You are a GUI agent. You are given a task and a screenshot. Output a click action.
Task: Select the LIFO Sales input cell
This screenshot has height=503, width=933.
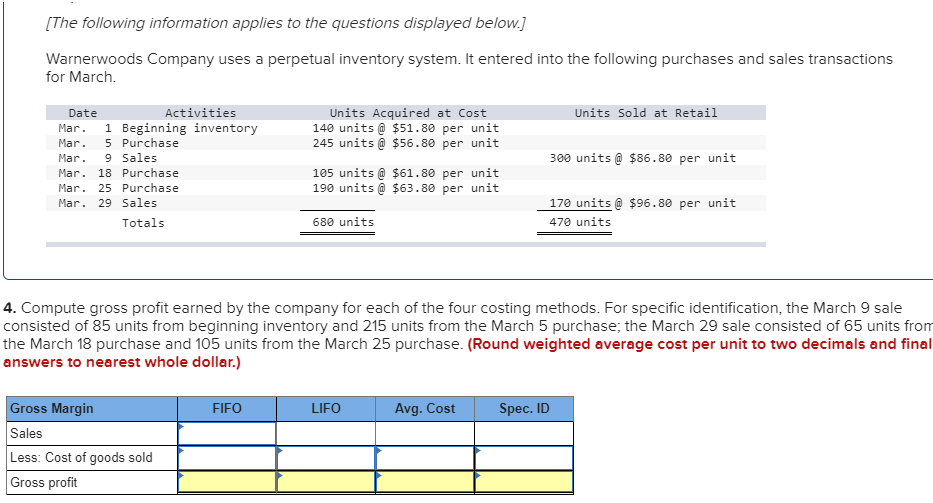(x=326, y=433)
